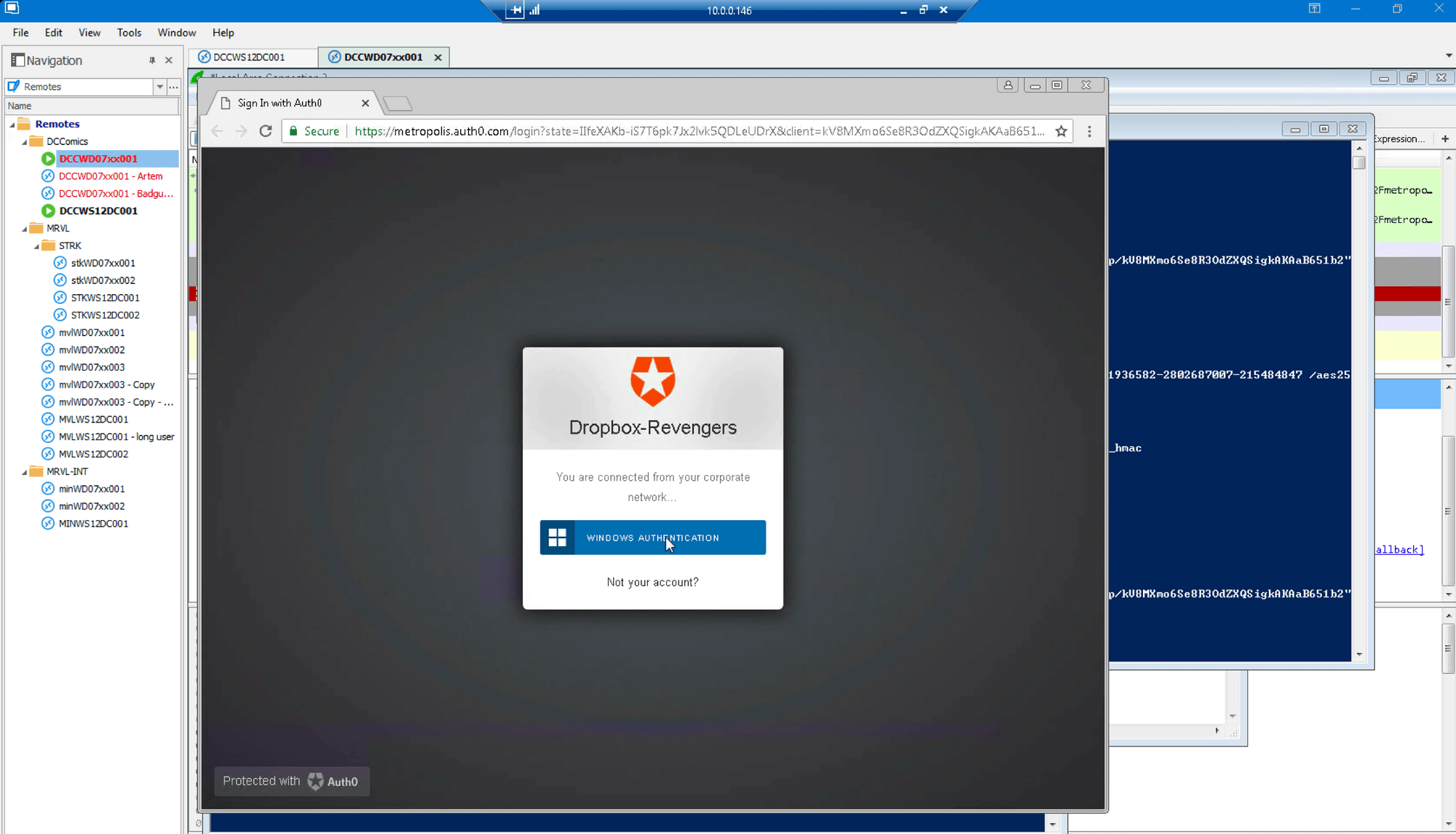The width and height of the screenshot is (1456, 834).
Task: Collapse the MRVL-INT folder
Action: coord(24,472)
